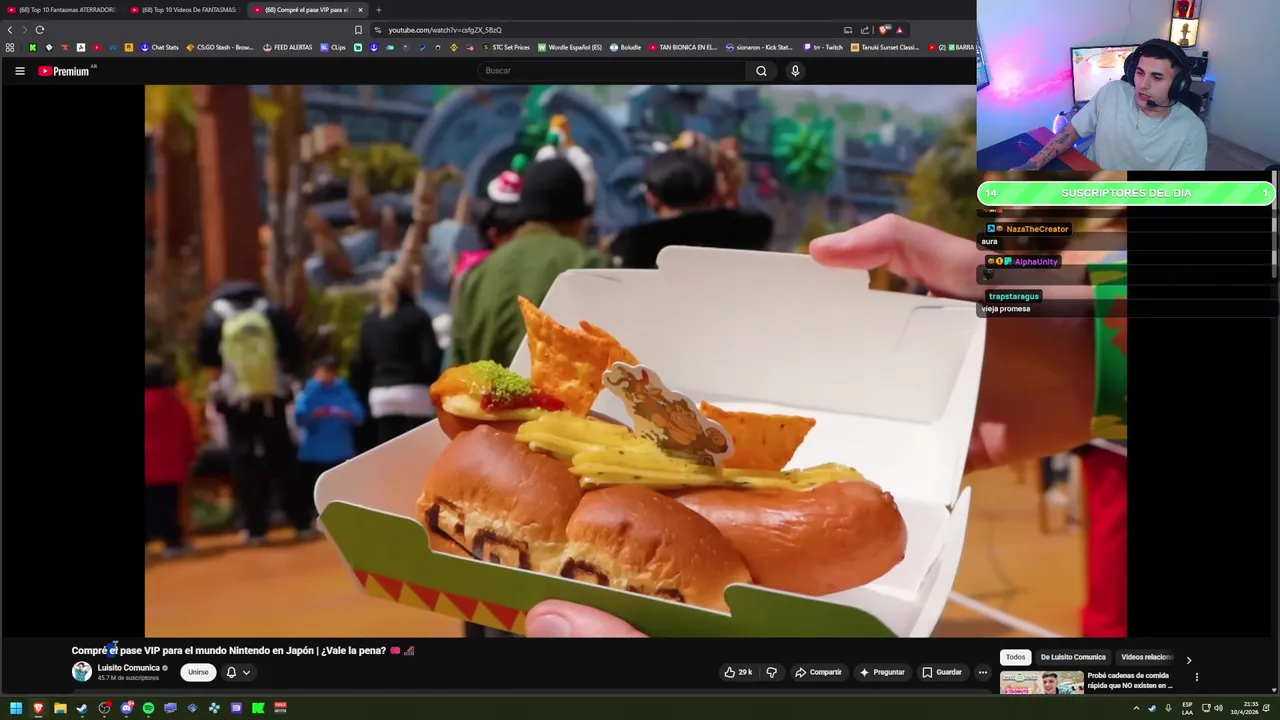Screen dimensions: 1280x720
Task: Open the Luisito Comunica channel name link
Action: pos(128,668)
